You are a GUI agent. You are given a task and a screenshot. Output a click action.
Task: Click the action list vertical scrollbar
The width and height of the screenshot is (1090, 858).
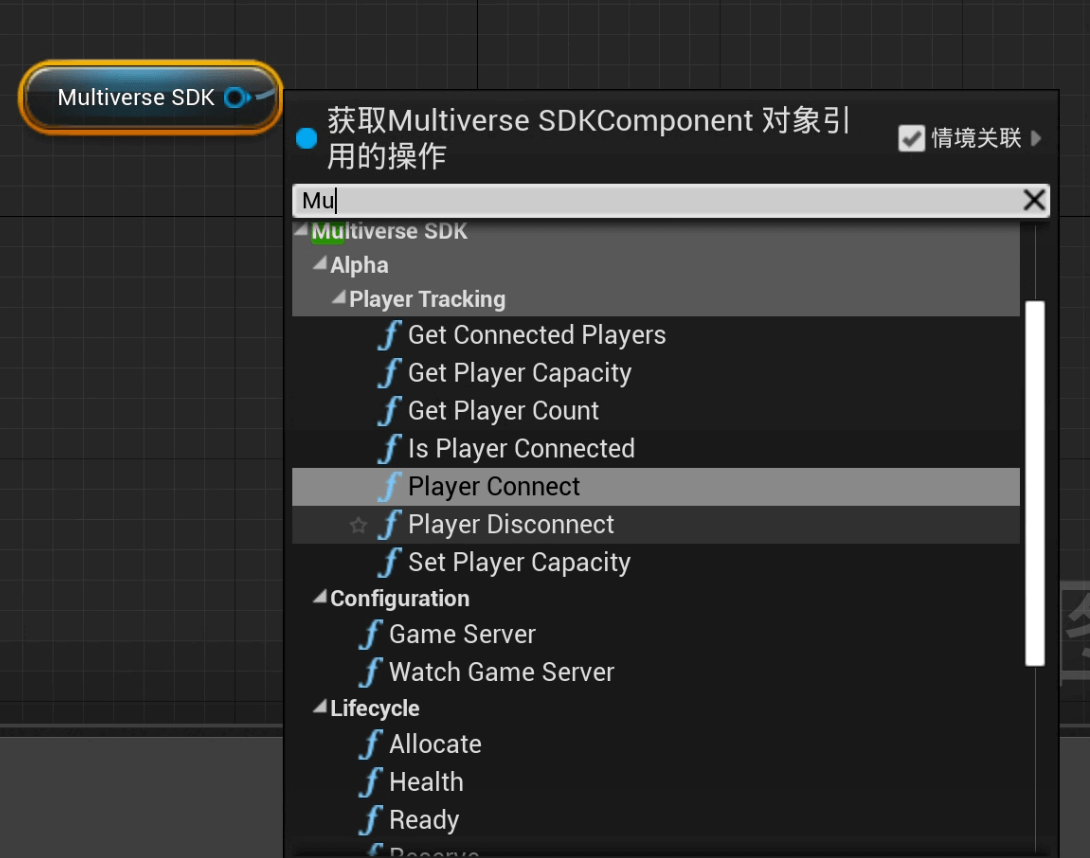(1035, 483)
